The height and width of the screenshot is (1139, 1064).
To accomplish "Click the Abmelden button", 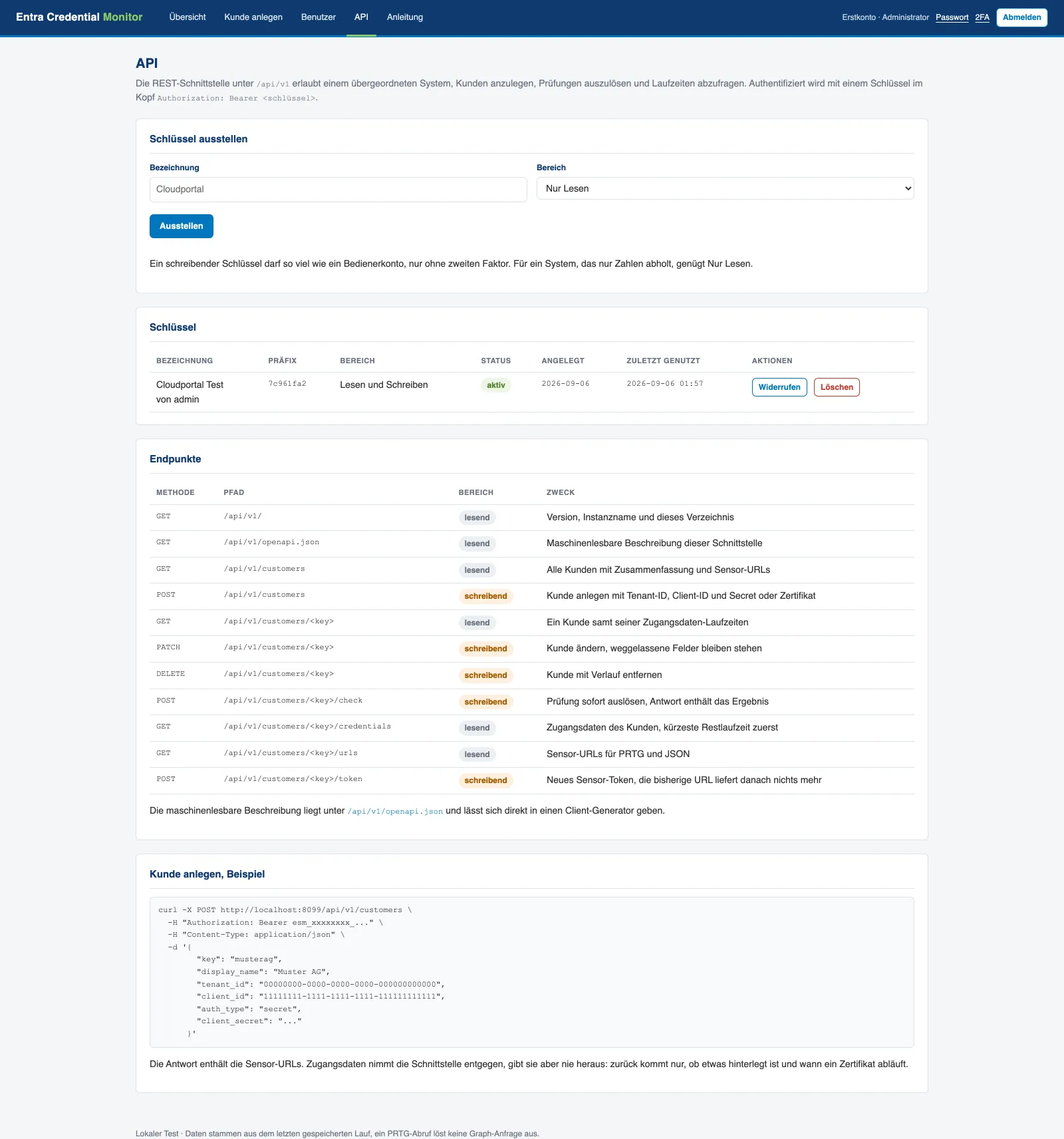I will 1021,17.
